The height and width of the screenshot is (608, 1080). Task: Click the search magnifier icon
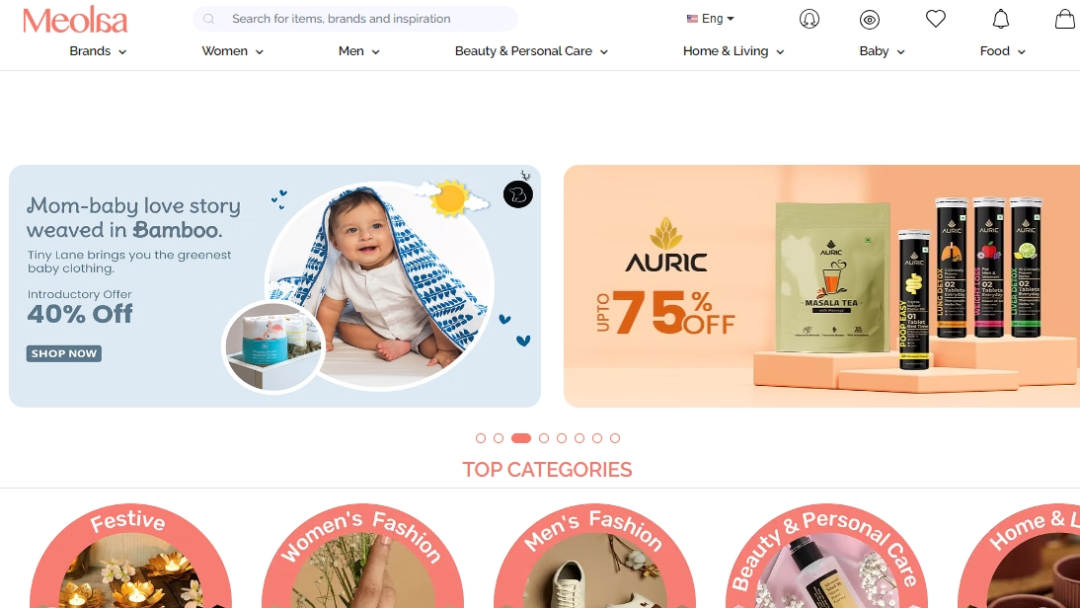coord(209,19)
